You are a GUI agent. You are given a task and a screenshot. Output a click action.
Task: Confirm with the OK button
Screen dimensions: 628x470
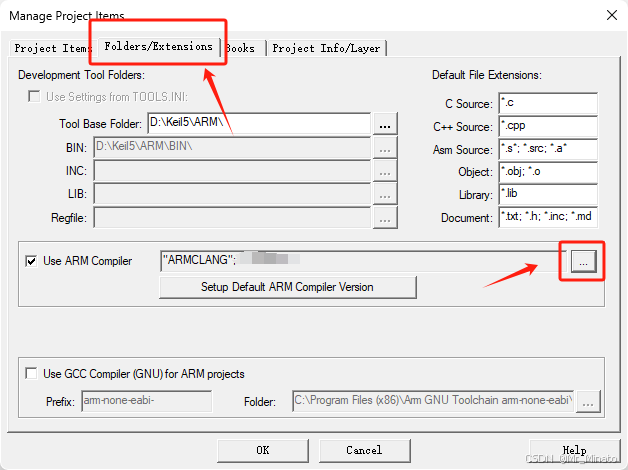(263, 450)
